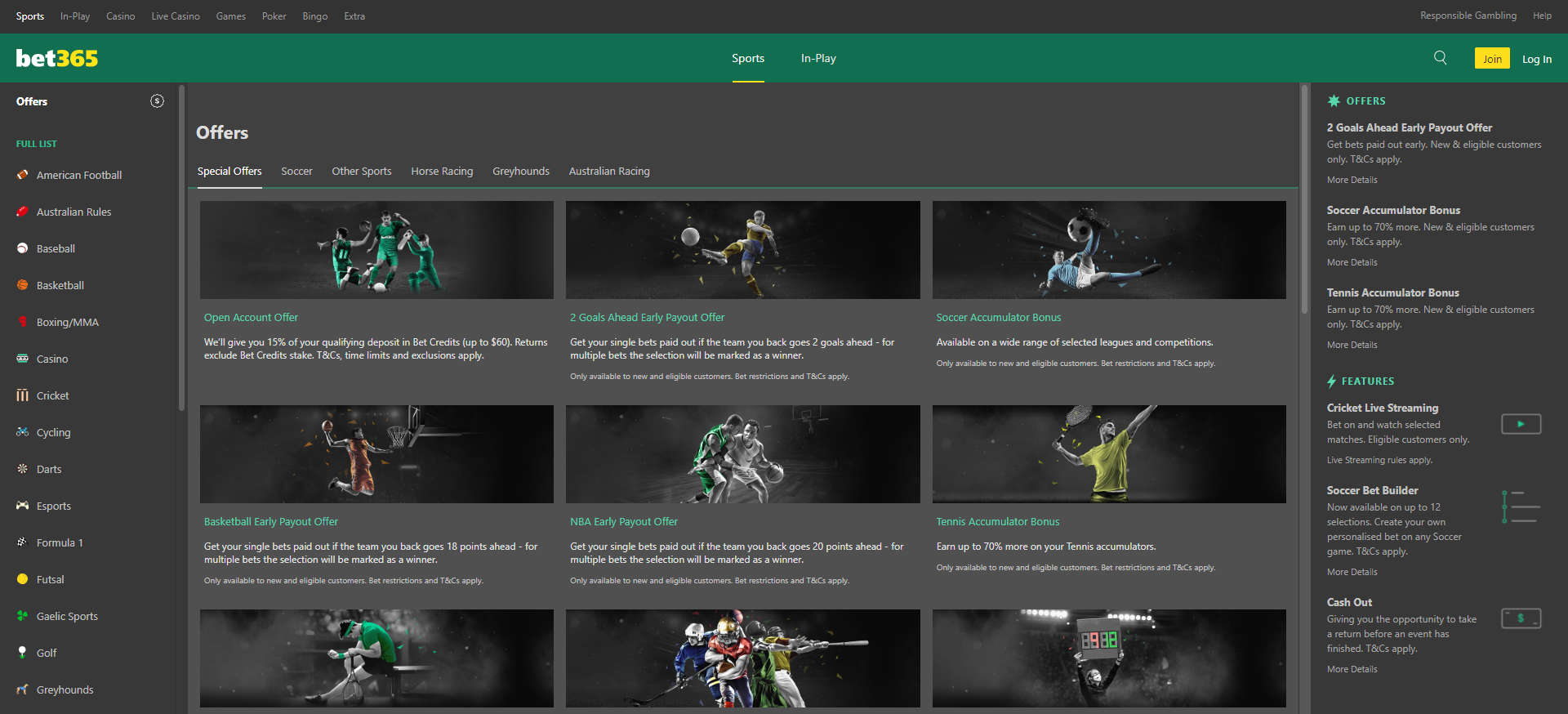Click the dollar circle icon beside Offers
Viewport: 1568px width, 714px height.
click(x=157, y=101)
